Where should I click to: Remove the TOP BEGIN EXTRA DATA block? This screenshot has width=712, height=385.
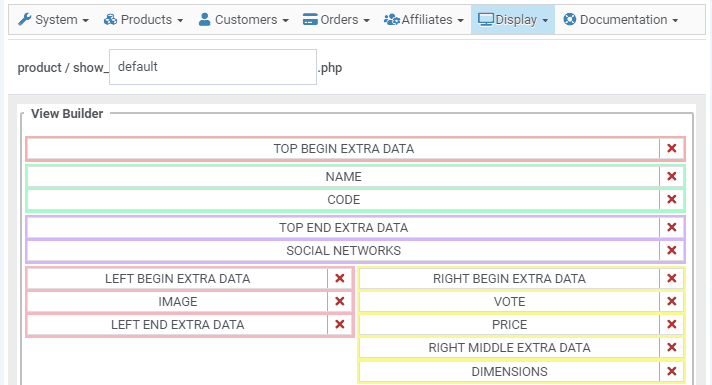[x=672, y=148]
